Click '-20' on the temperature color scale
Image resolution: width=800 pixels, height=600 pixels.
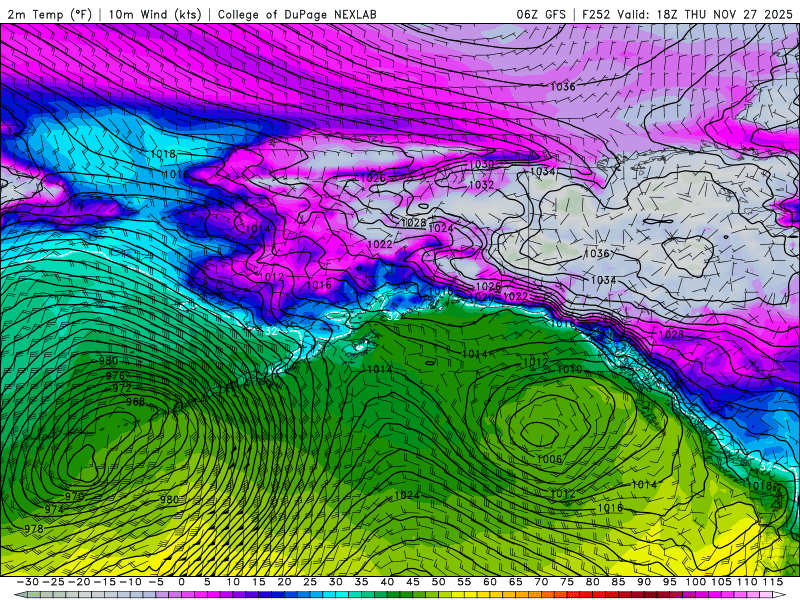79,582
